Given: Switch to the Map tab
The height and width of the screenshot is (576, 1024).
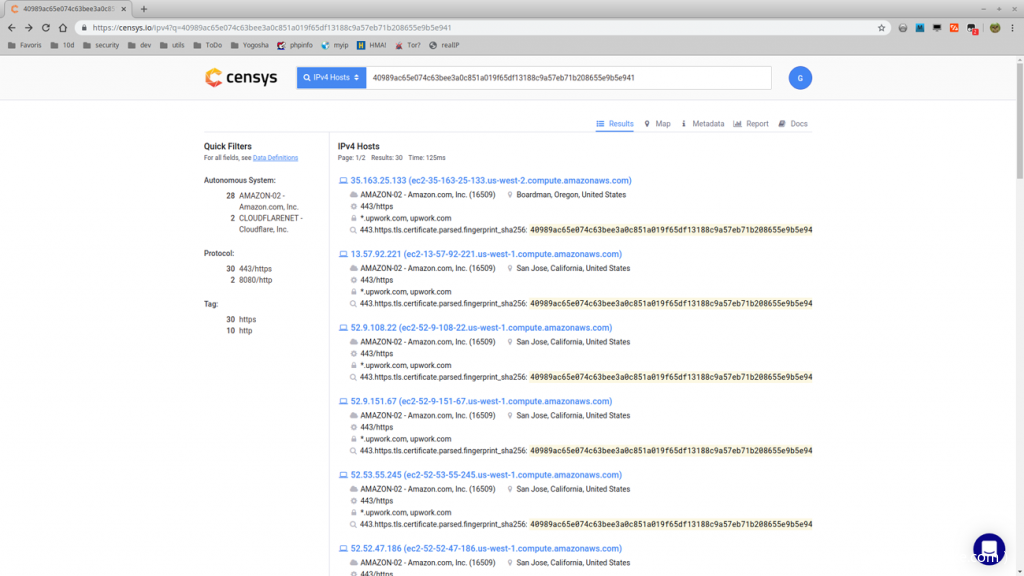Looking at the screenshot, I should click(x=657, y=123).
